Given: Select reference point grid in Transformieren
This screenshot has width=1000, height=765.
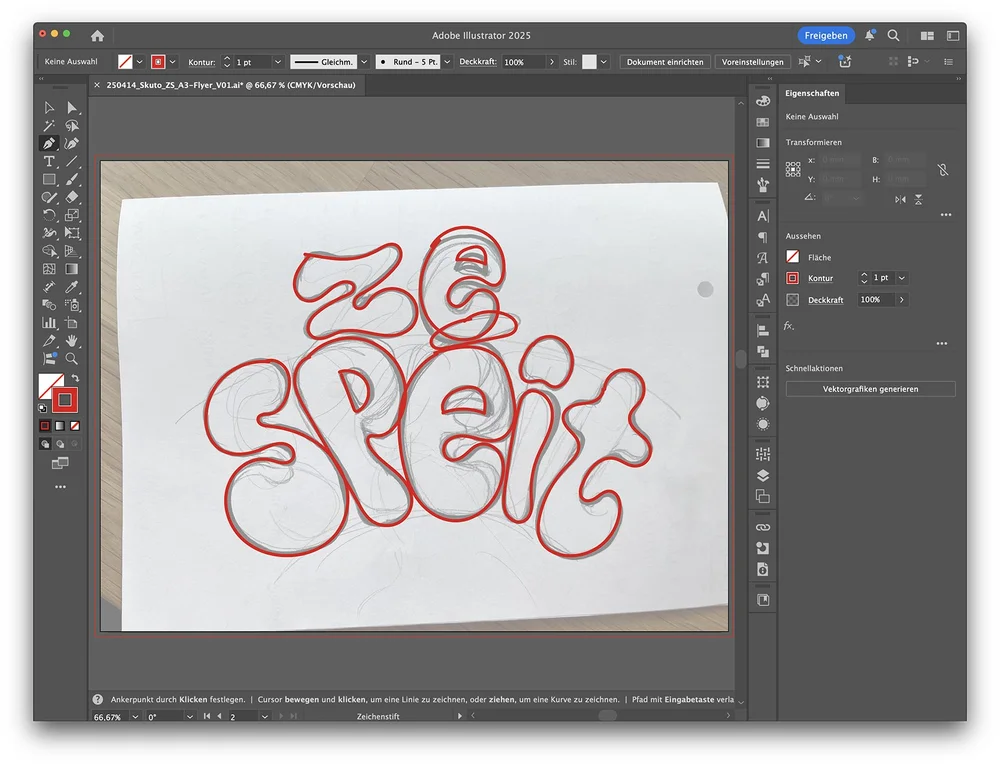Looking at the screenshot, I should 793,169.
